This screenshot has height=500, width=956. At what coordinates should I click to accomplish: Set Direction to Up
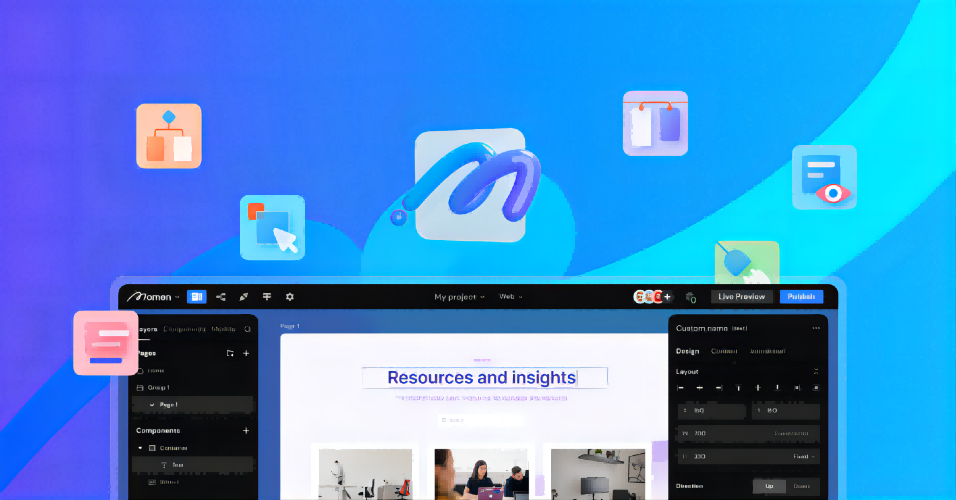click(x=769, y=486)
